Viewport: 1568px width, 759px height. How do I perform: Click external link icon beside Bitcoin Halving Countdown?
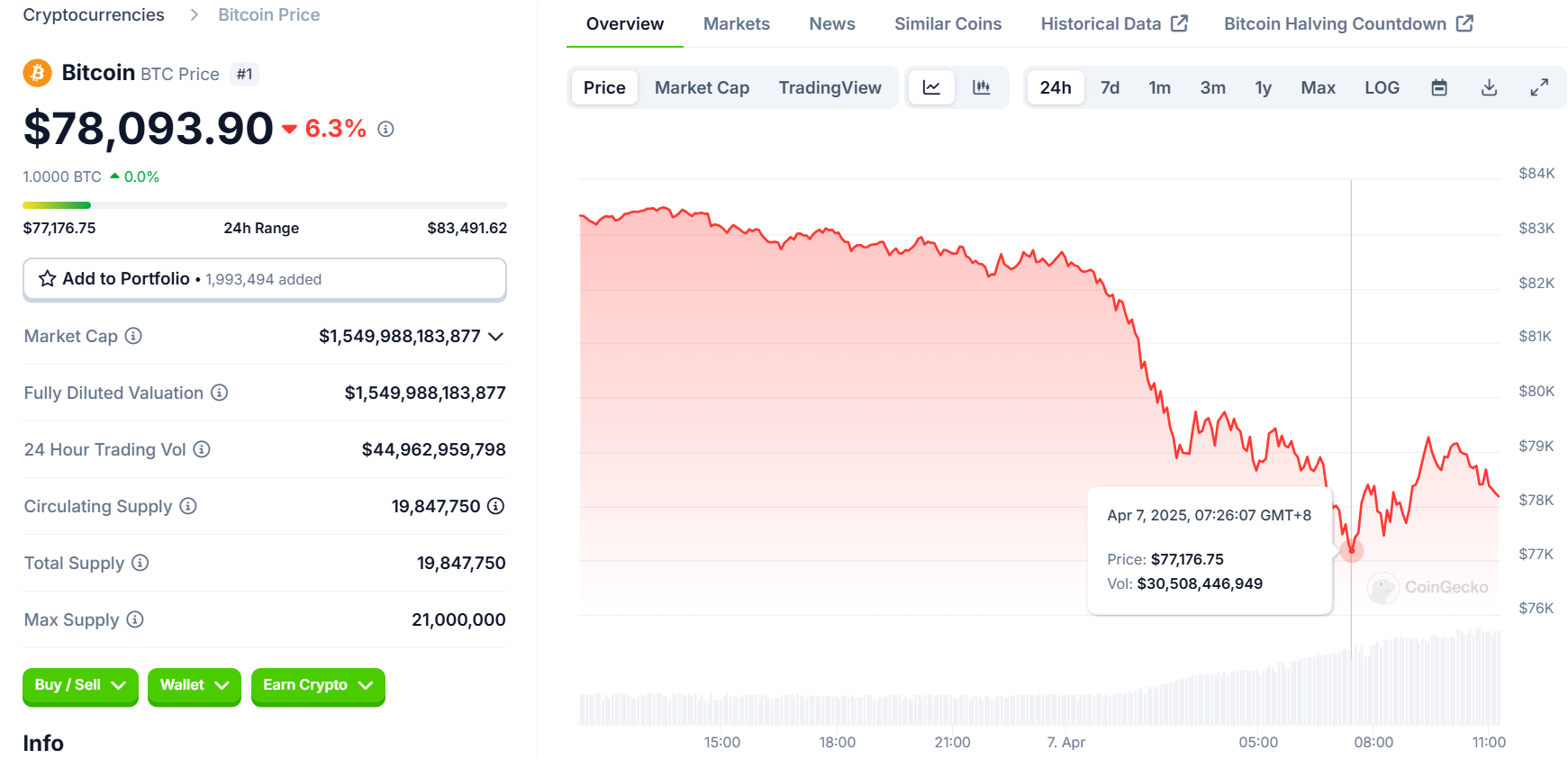point(1464,23)
